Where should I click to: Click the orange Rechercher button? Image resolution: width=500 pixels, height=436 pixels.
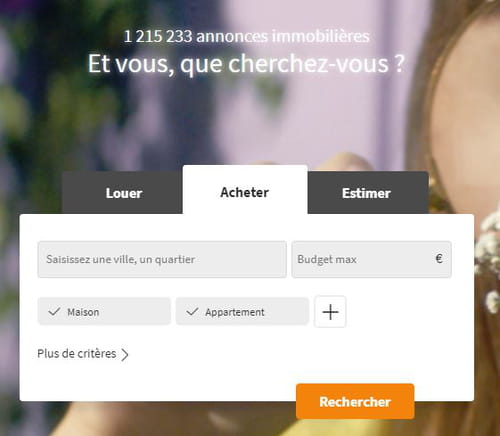(355, 402)
